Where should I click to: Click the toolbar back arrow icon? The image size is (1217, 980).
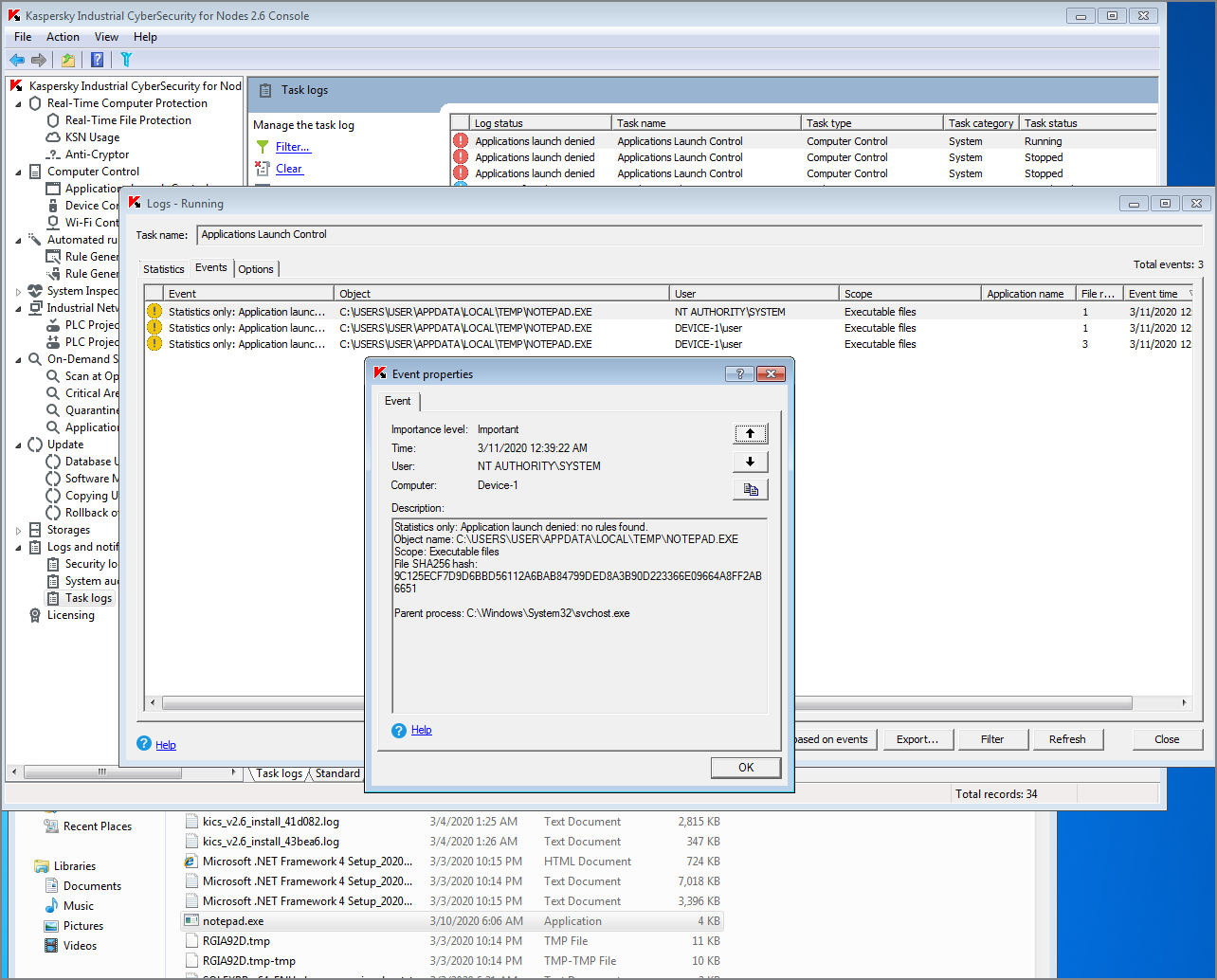tap(17, 60)
